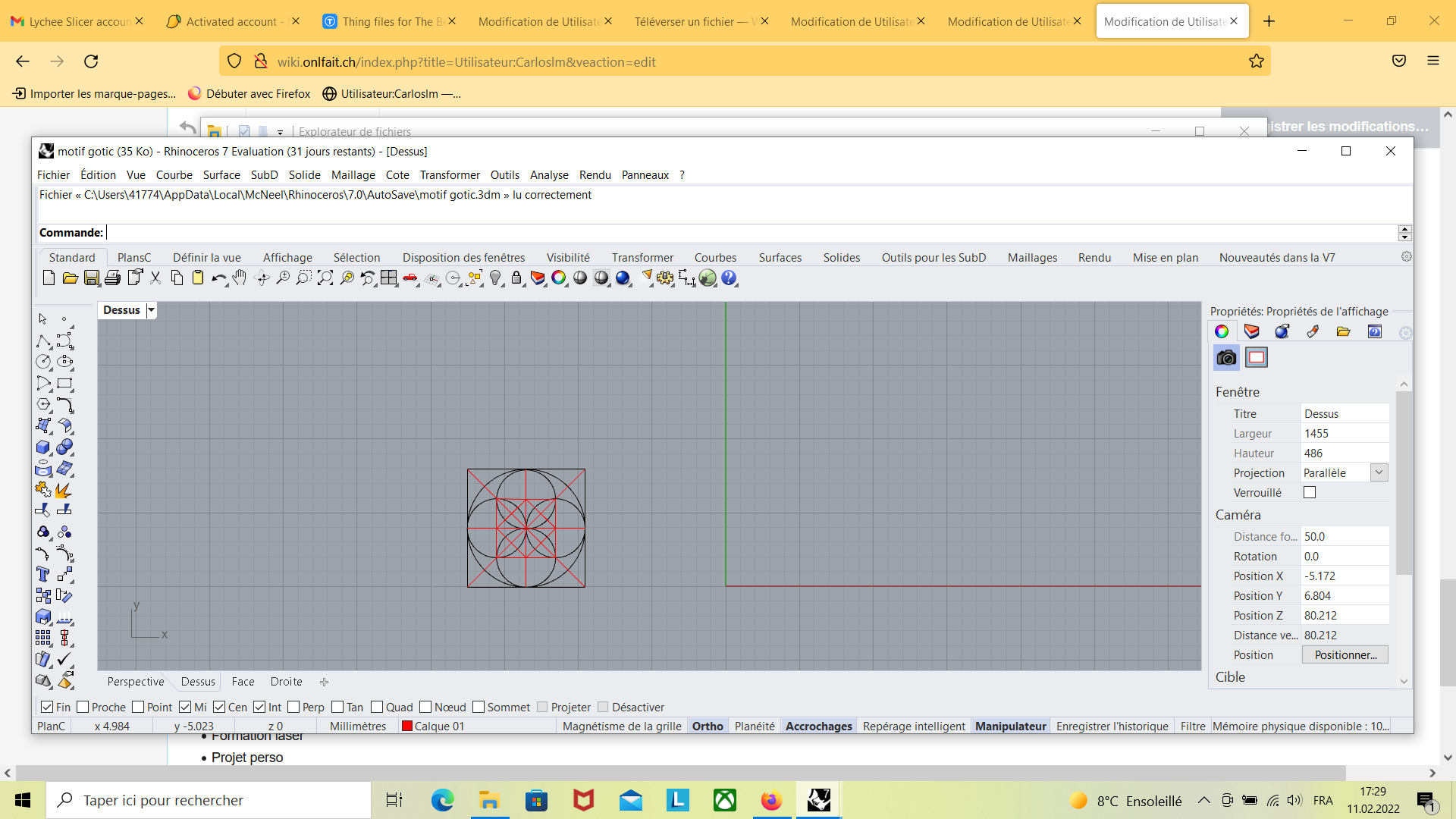The image size is (1456, 819).
Task: Click the camera icon in properties panel
Action: click(1226, 358)
